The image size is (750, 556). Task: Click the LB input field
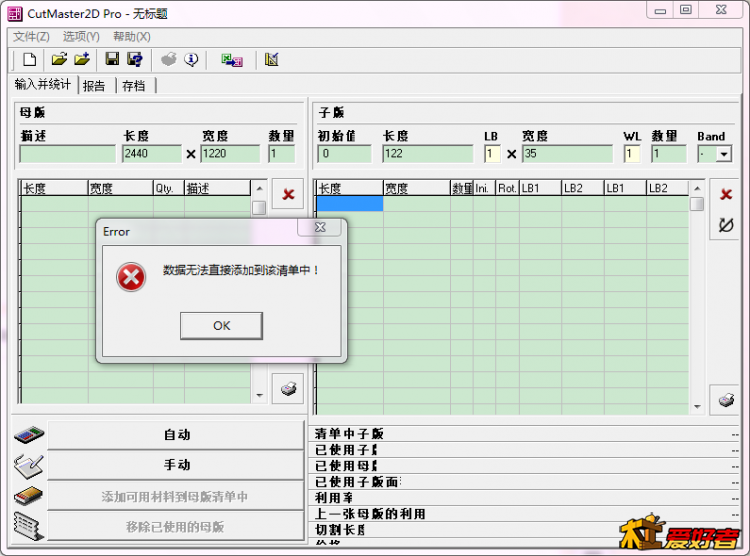(492, 154)
